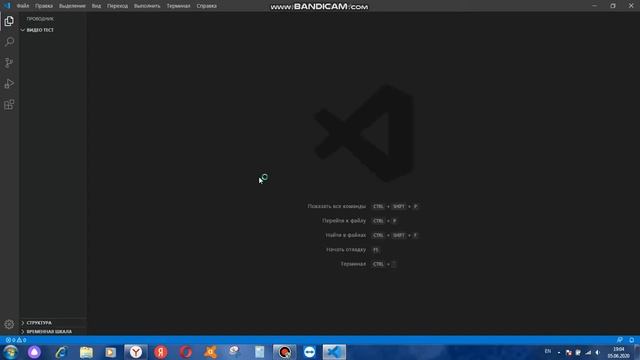Open the Search view in the activity bar
This screenshot has width=640, height=360.
[9, 42]
